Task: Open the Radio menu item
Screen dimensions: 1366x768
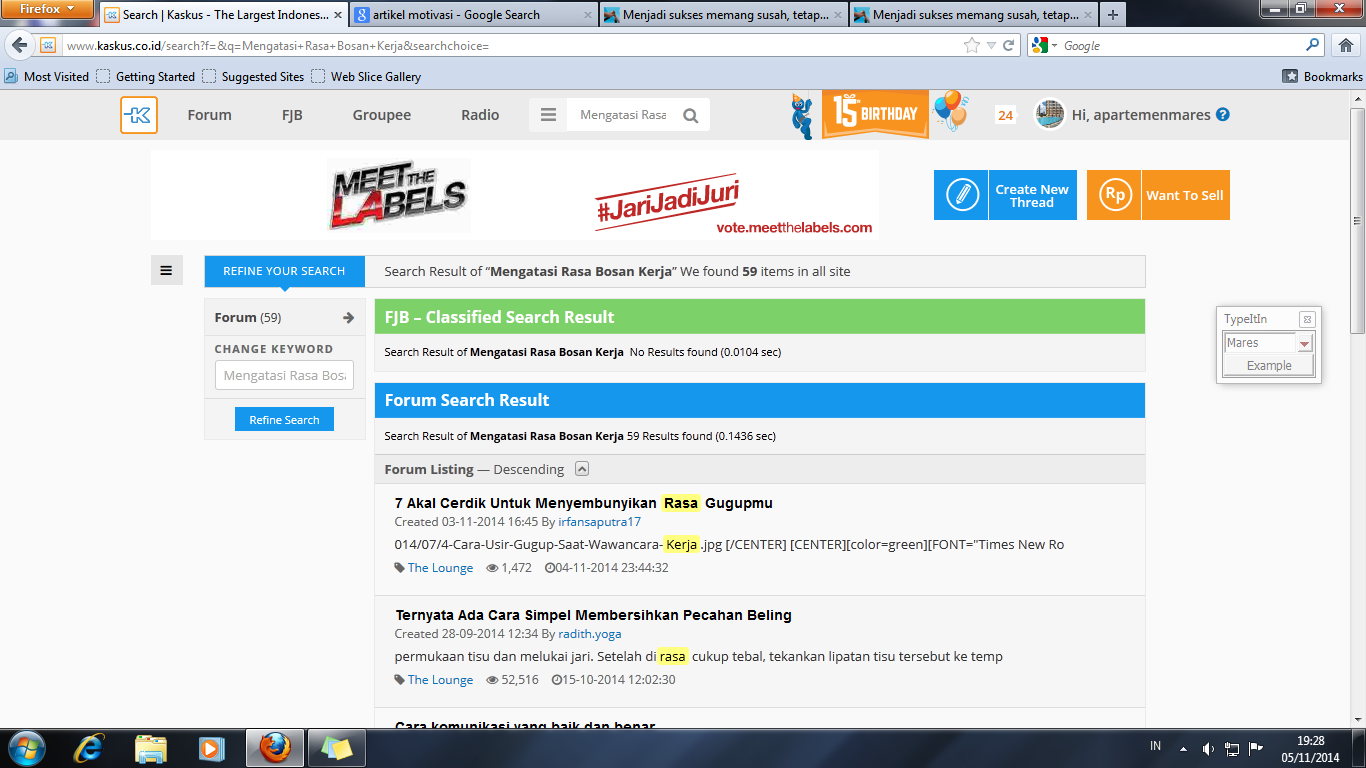Action: pos(480,115)
